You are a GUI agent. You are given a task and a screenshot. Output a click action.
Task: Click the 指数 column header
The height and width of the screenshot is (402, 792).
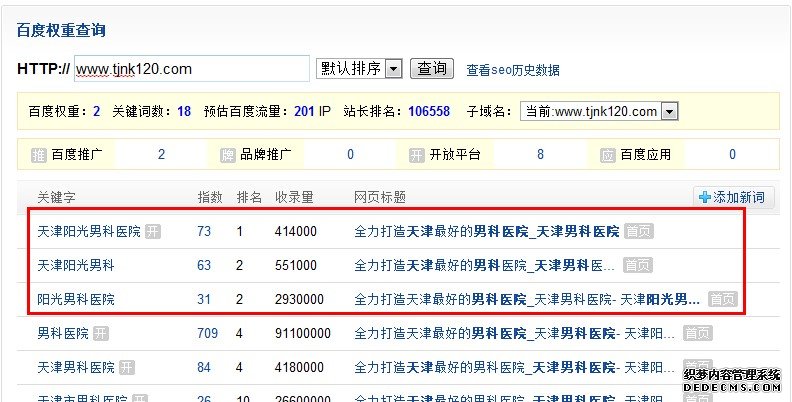coord(210,197)
